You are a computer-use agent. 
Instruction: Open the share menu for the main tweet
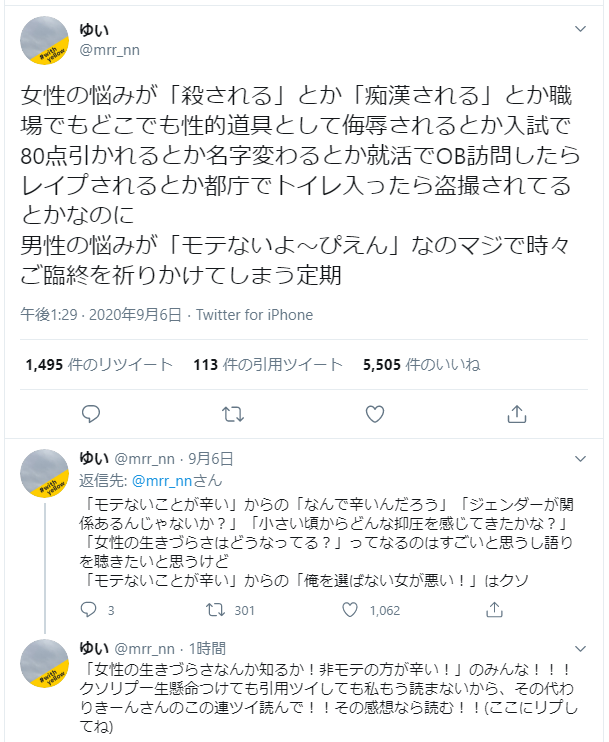(517, 414)
